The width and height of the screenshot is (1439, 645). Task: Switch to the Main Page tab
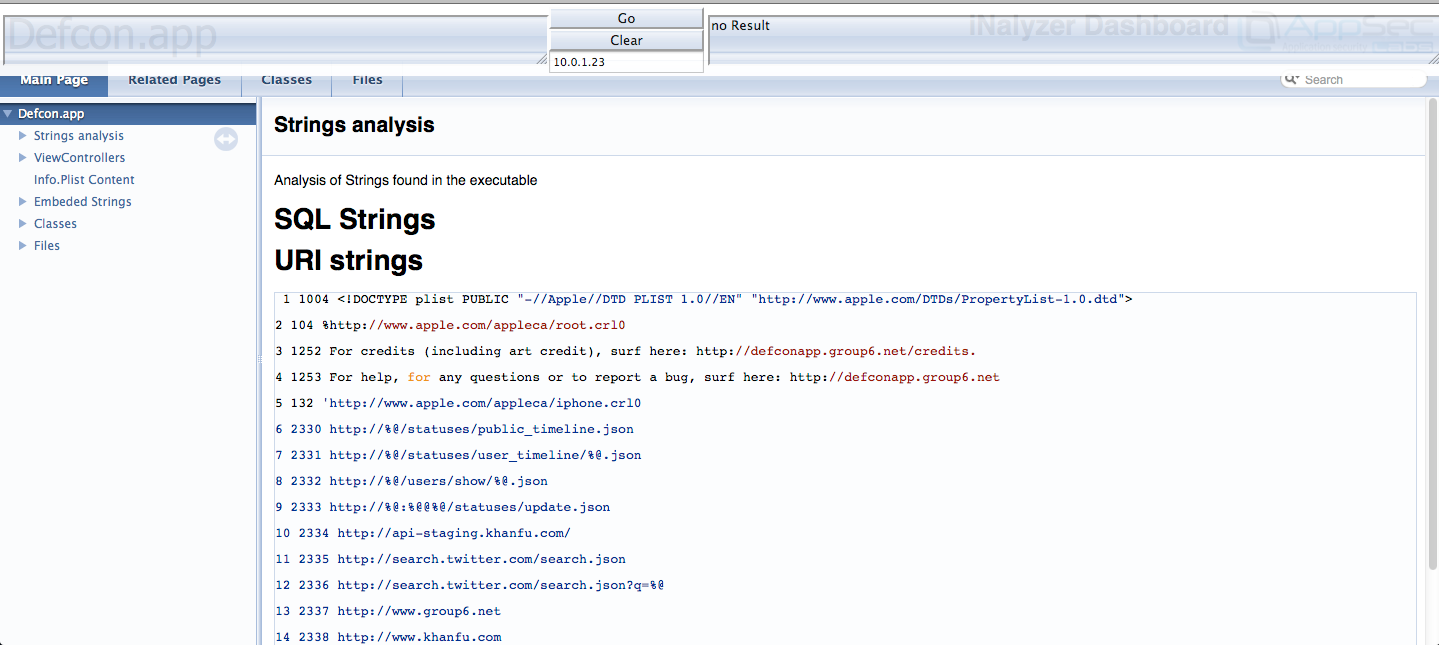pos(54,80)
